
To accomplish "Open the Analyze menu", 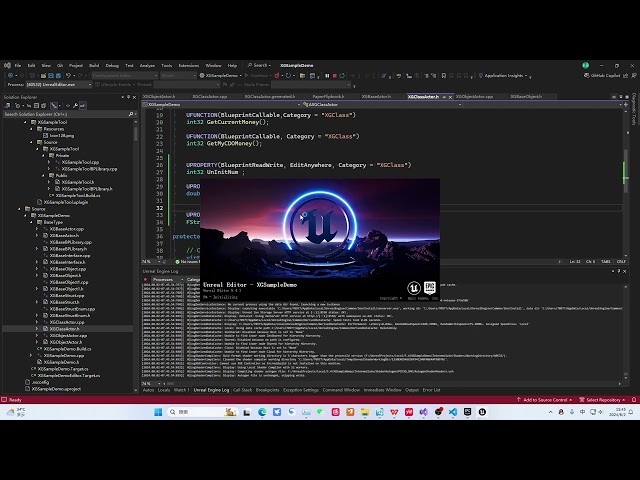I will 147,65.
